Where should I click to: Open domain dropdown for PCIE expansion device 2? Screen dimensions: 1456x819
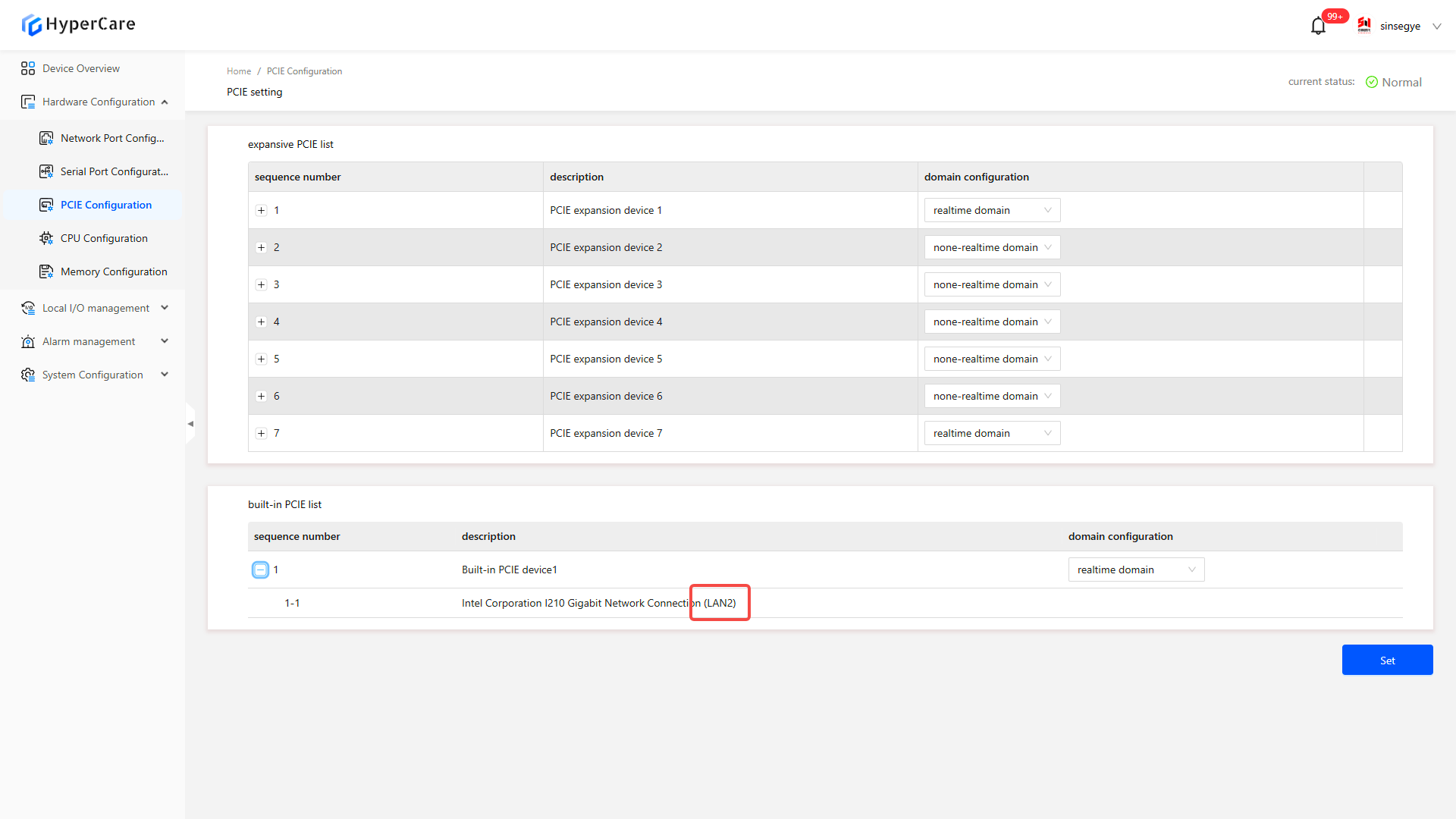(992, 248)
